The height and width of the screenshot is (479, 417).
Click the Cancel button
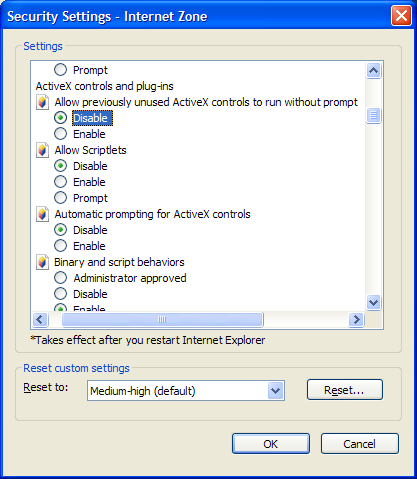tap(360, 444)
